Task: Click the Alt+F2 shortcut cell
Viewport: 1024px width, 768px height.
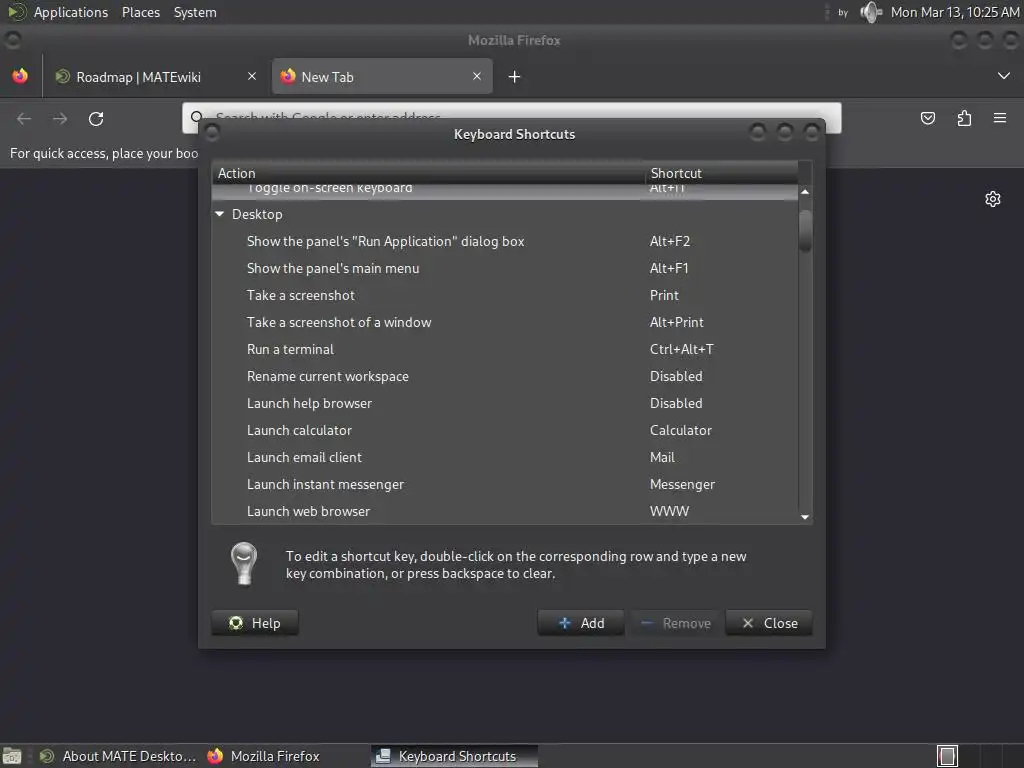Action: pos(669,242)
